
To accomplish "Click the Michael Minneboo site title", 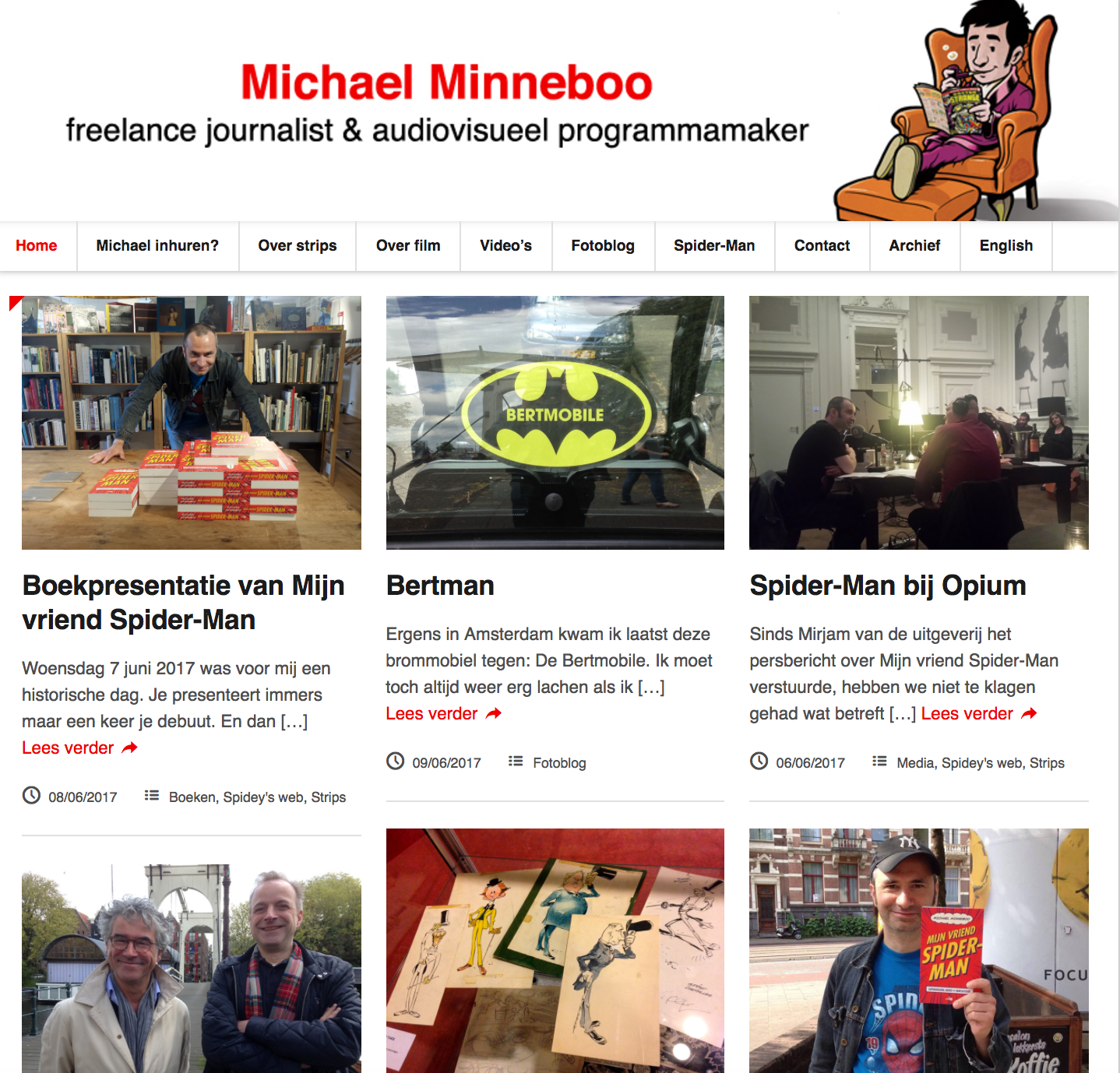I will (446, 83).
